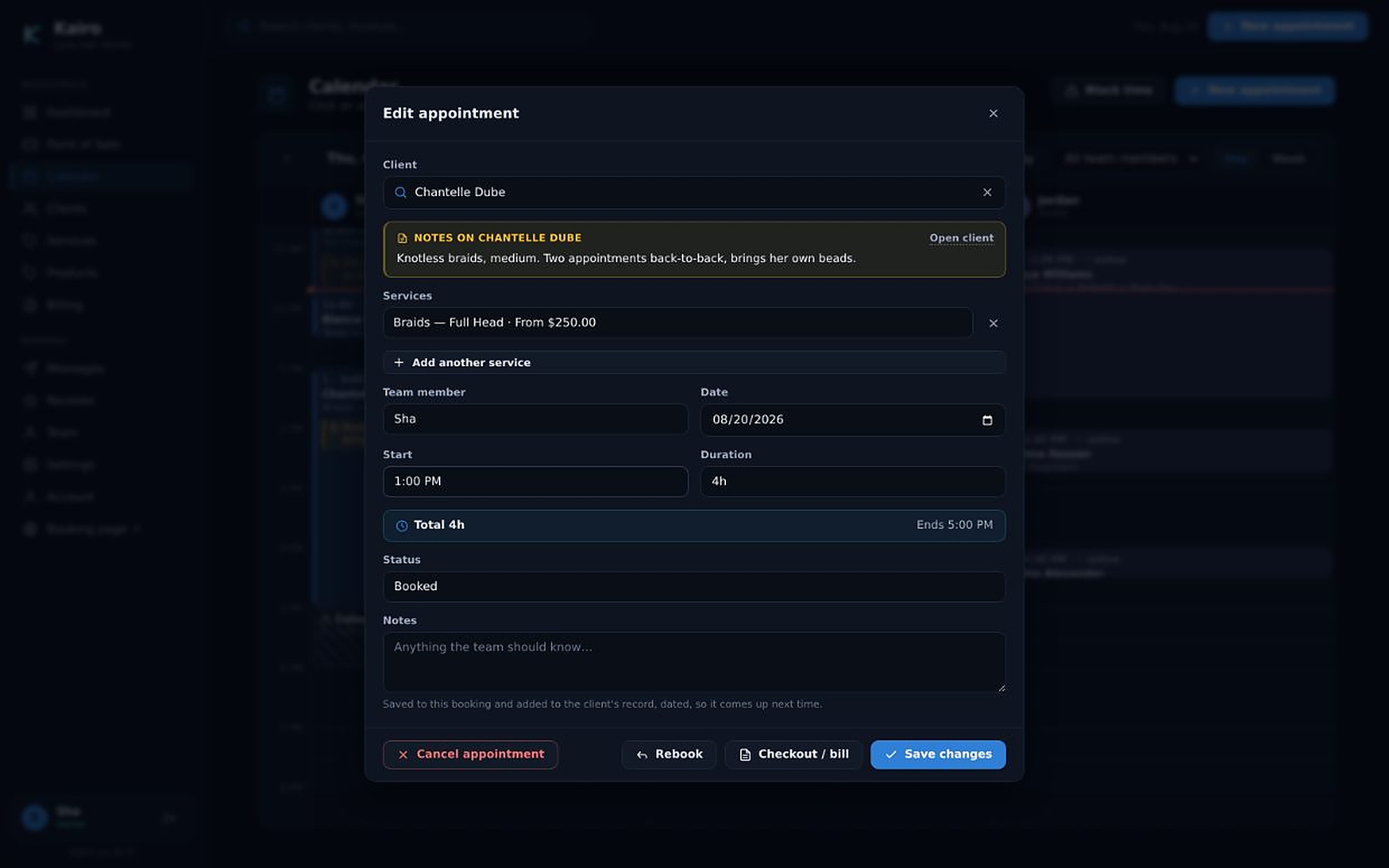Close the Edit appointment dialog

(993, 113)
